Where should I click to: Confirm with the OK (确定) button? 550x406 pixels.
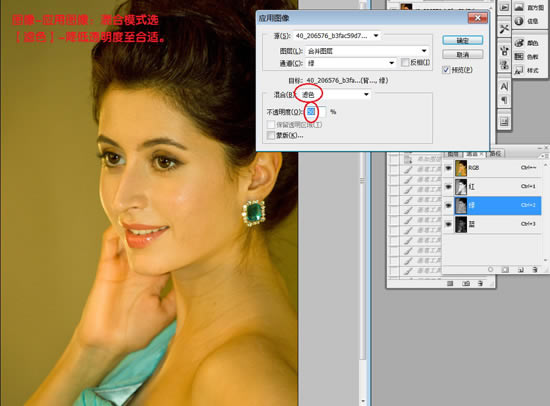(462, 40)
